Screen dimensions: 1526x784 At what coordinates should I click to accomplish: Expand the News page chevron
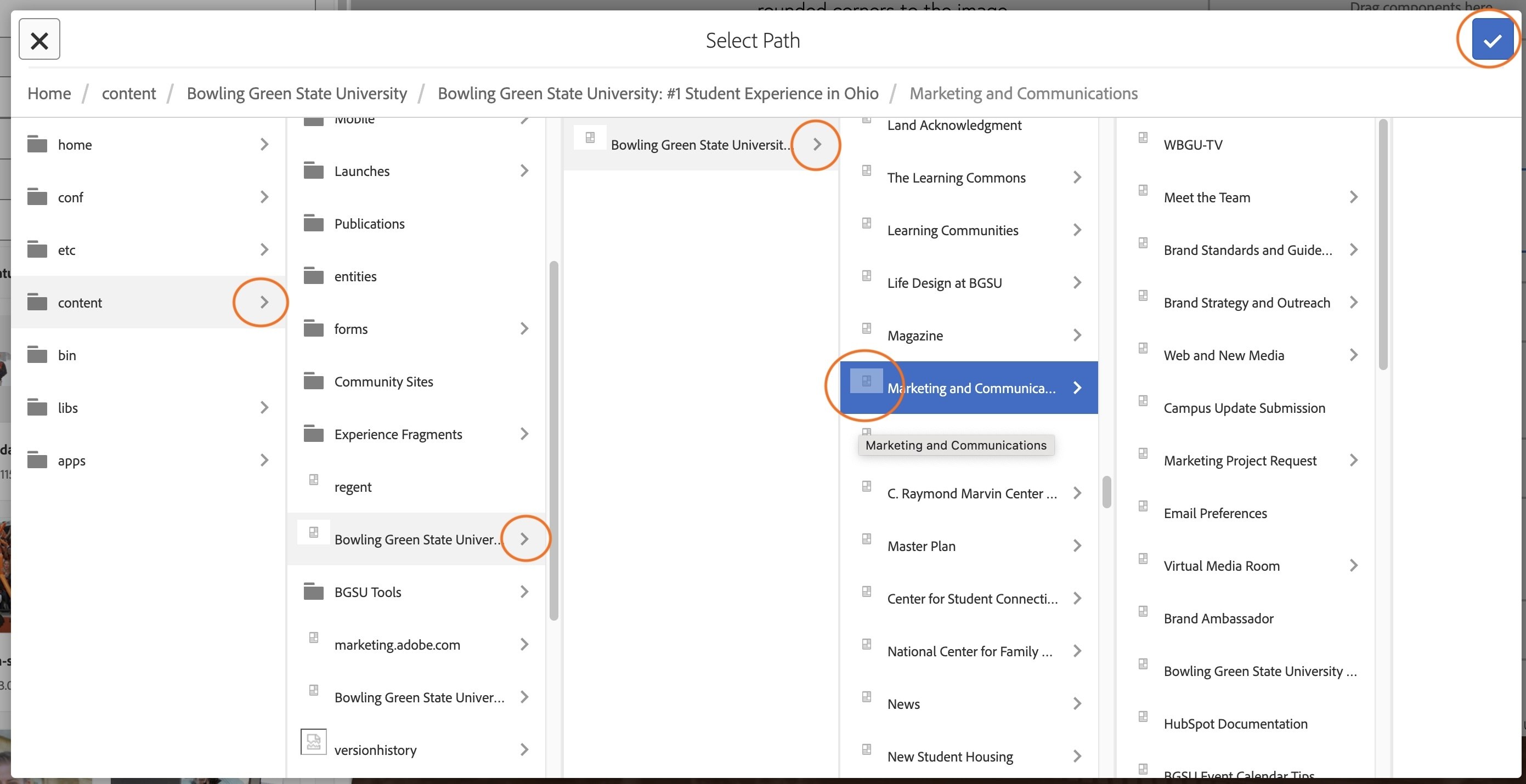[x=1077, y=703]
